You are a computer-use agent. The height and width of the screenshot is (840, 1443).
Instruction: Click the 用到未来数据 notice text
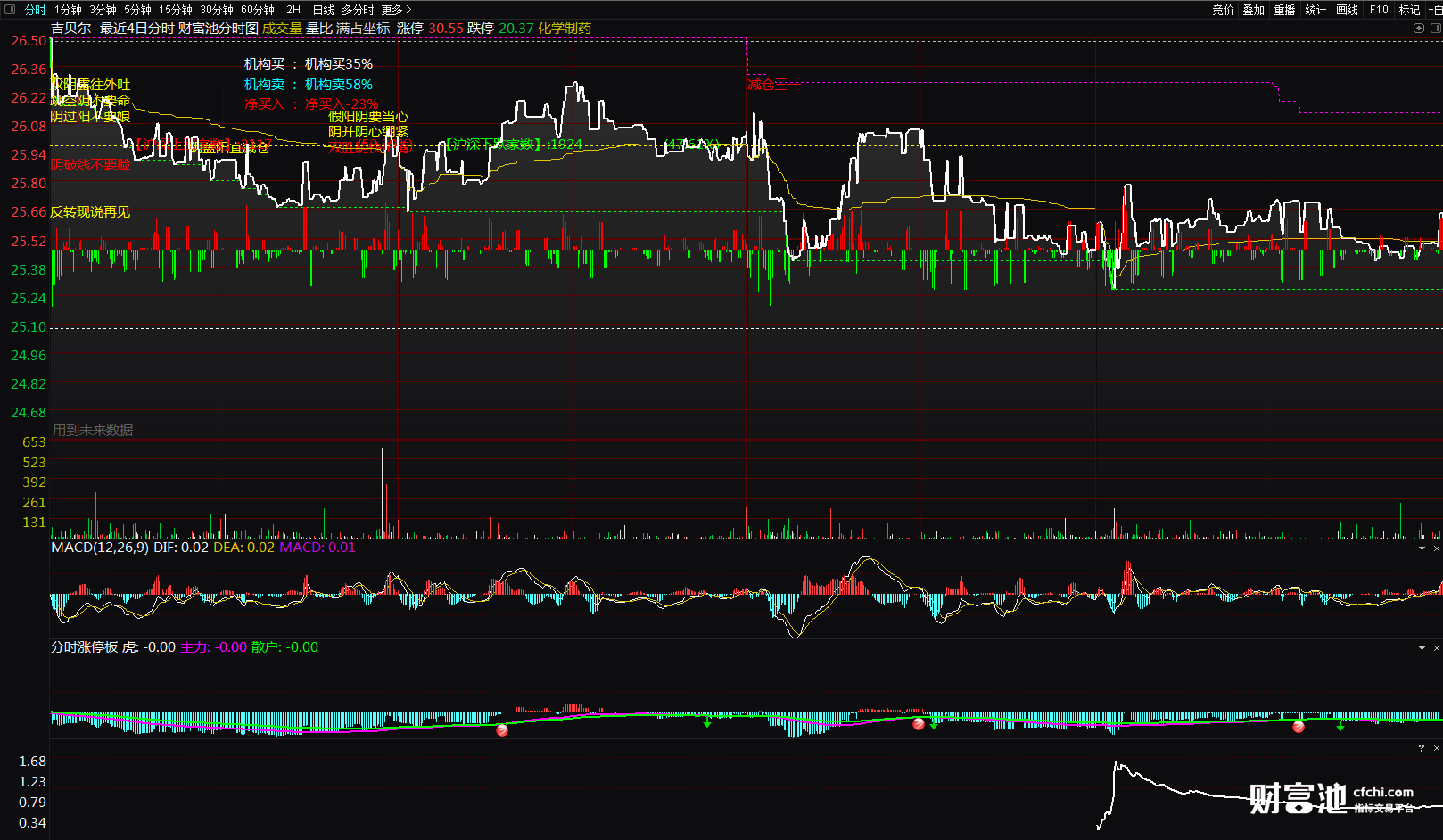pos(93,431)
